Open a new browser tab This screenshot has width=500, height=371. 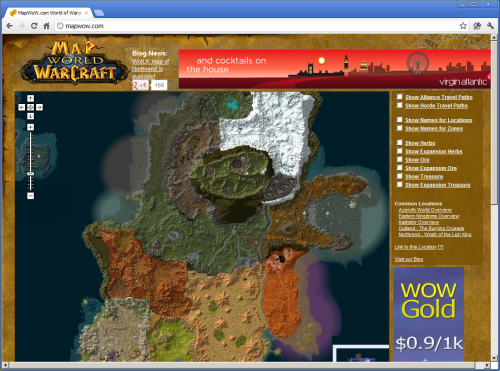[99, 13]
